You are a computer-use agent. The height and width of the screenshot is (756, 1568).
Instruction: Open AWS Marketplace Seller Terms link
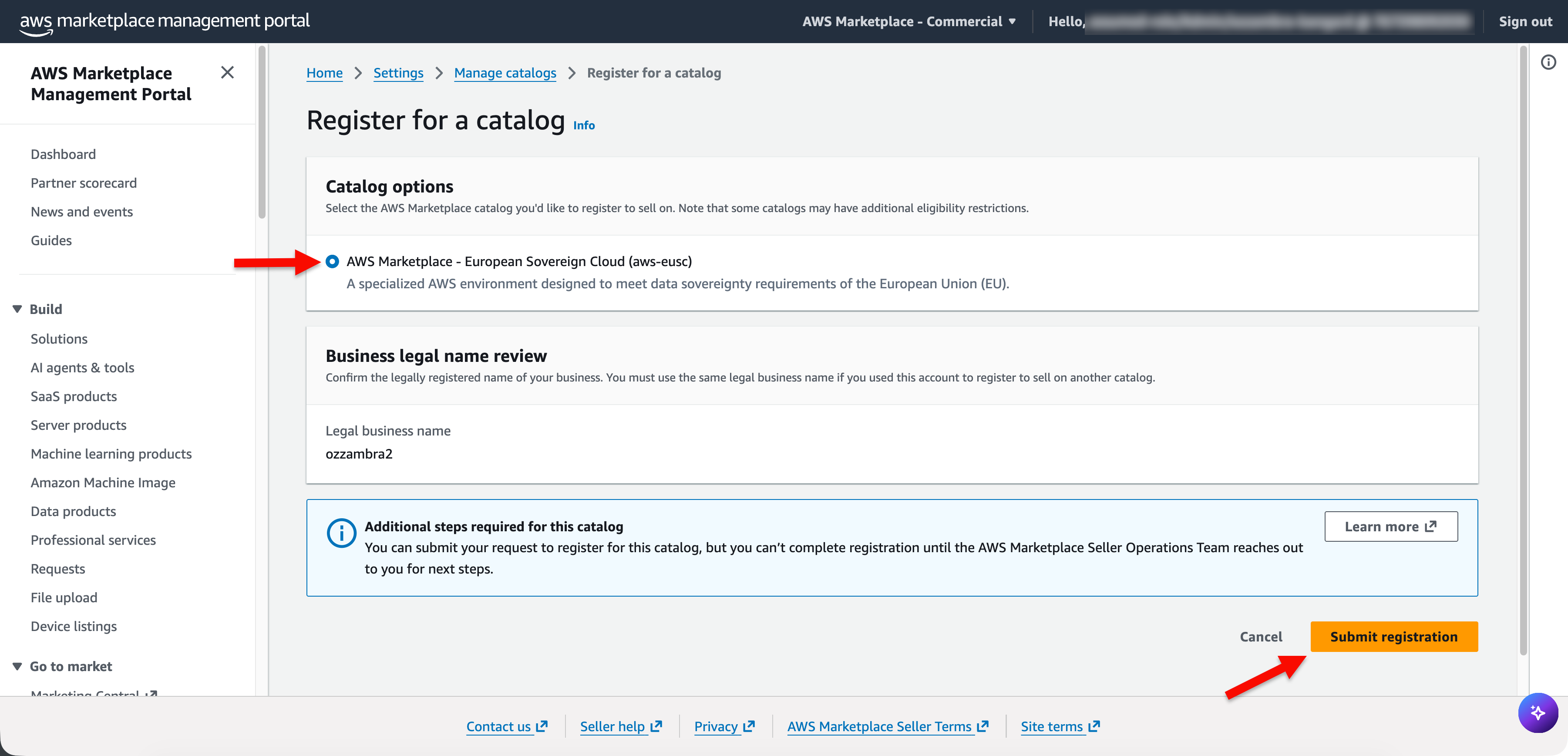tap(888, 726)
